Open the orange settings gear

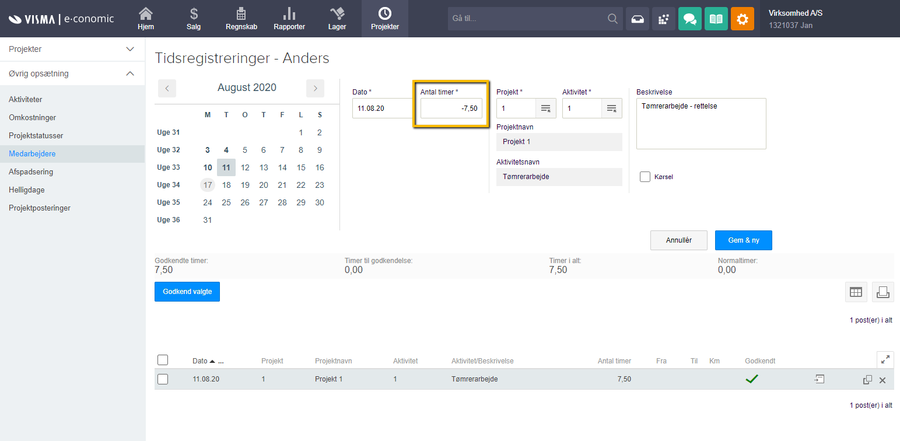742,19
